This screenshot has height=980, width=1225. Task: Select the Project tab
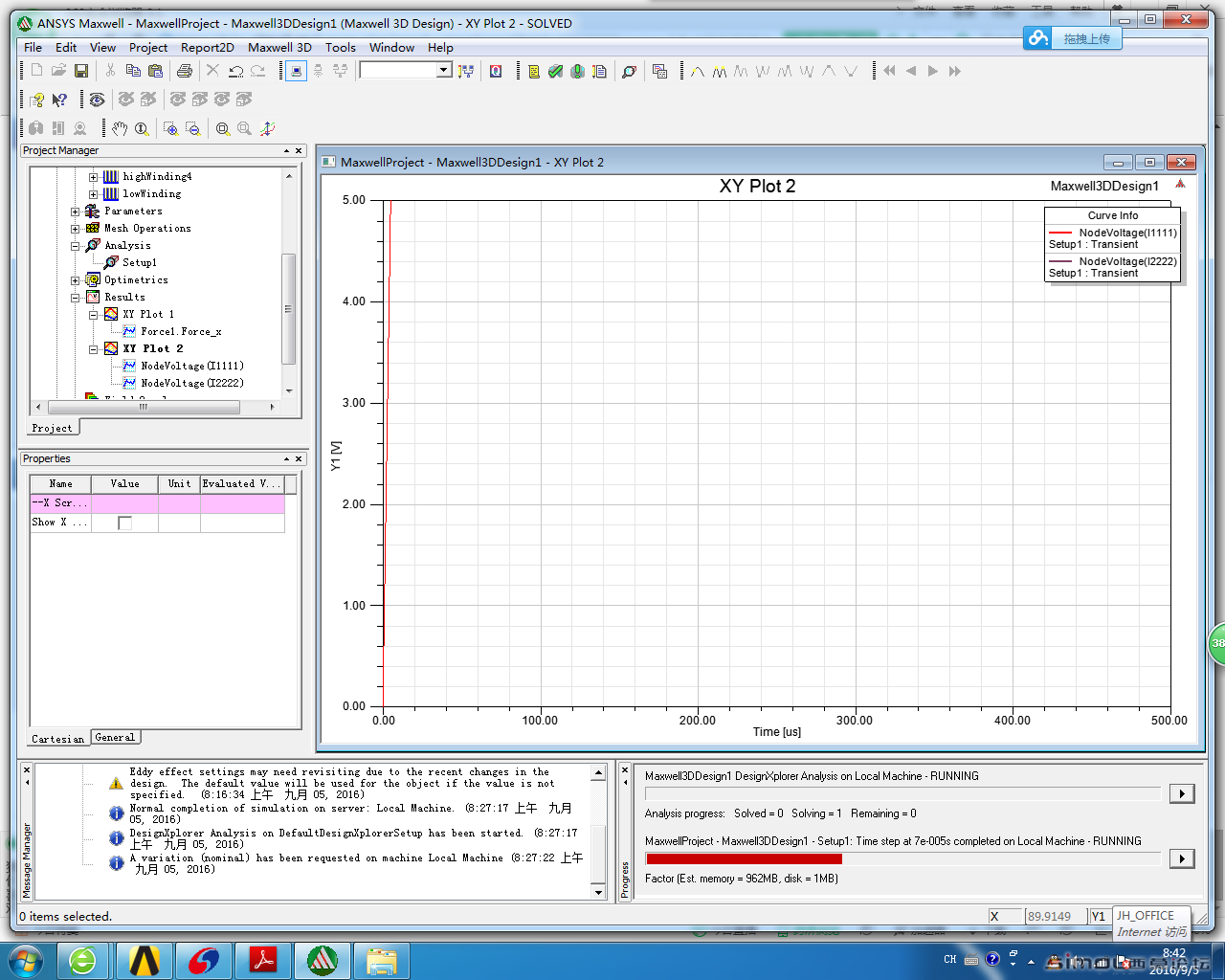[52, 428]
